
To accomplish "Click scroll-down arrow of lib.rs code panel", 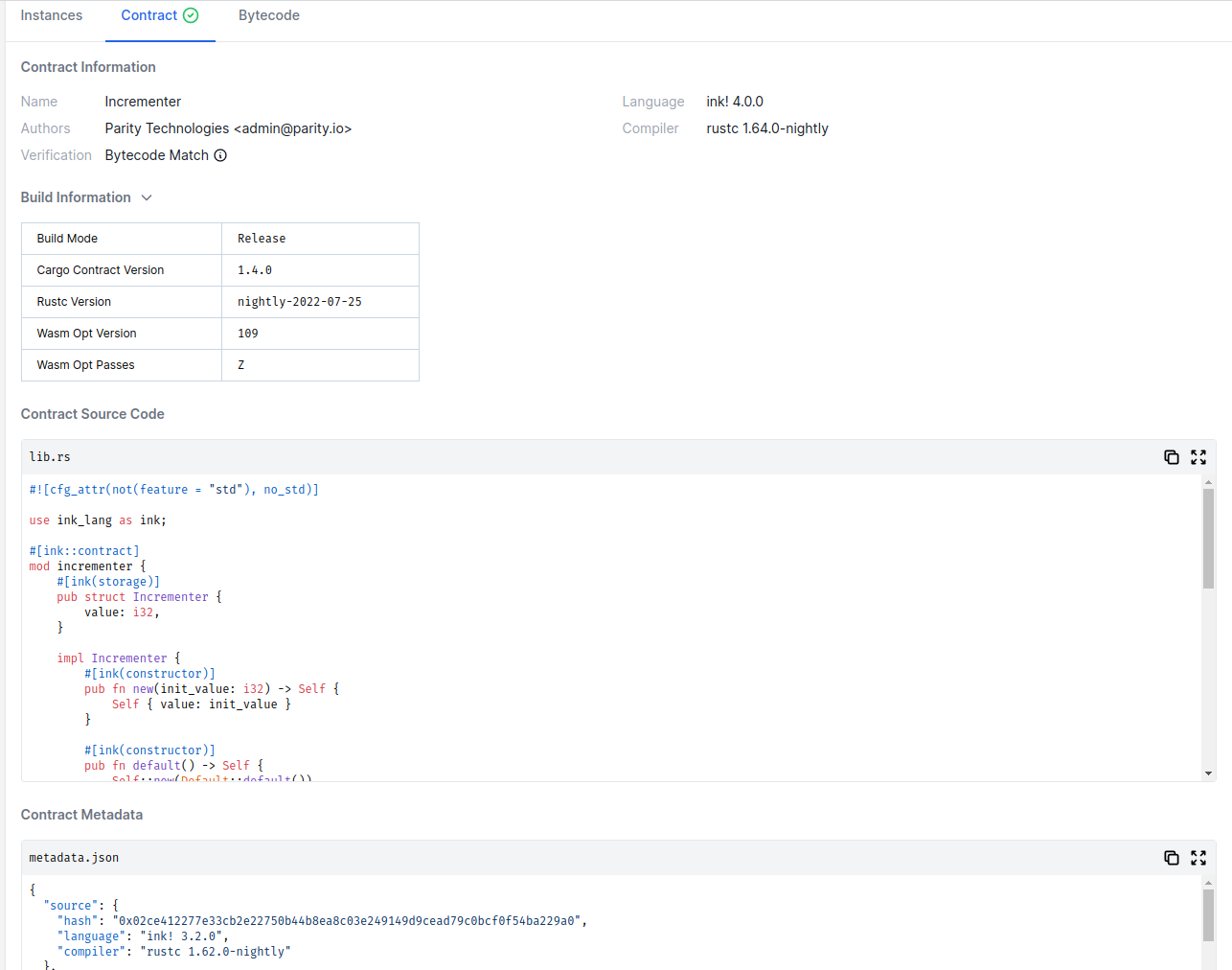I will (x=1209, y=774).
